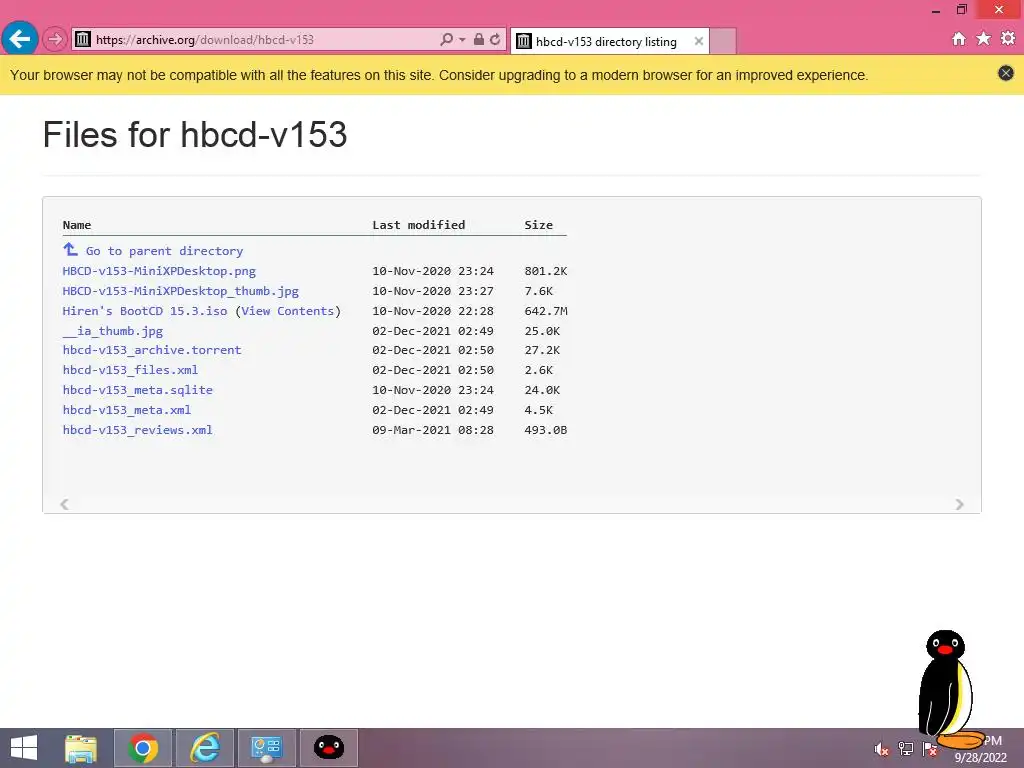1024x768 pixels.
Task: Open Favorites star icon
Action: (x=983, y=39)
